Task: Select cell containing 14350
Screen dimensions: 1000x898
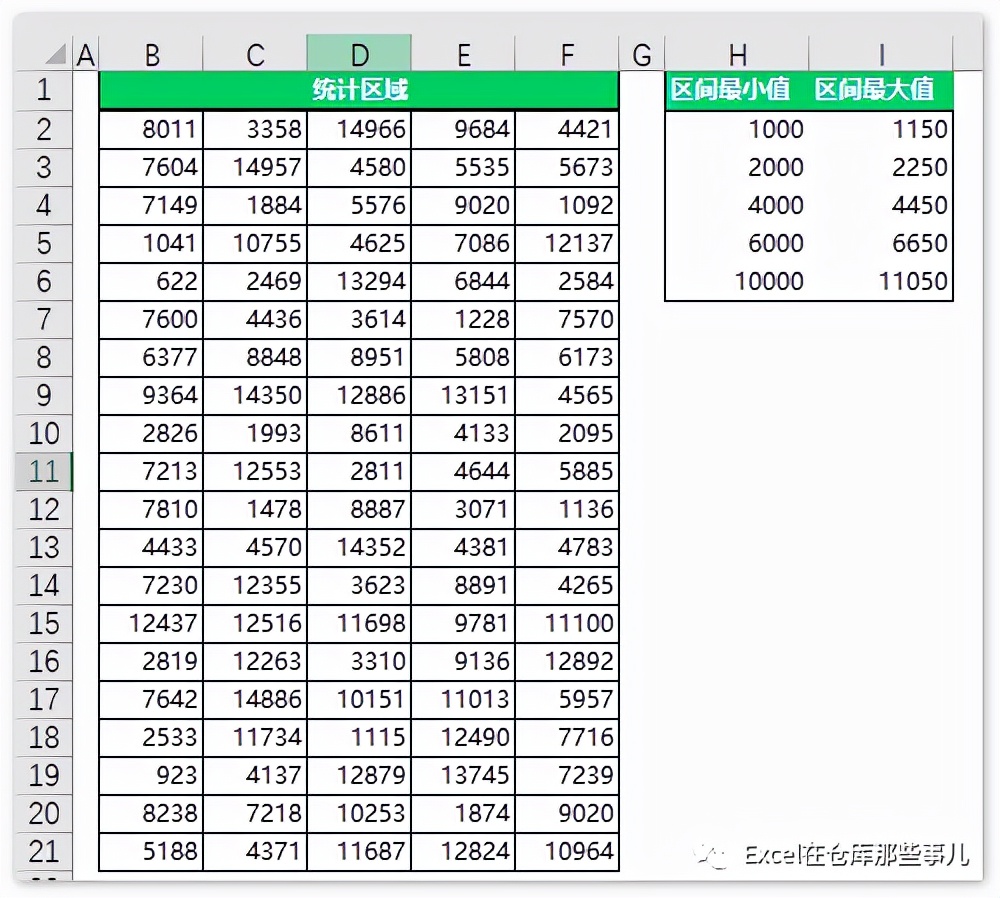Action: pyautogui.click(x=255, y=395)
